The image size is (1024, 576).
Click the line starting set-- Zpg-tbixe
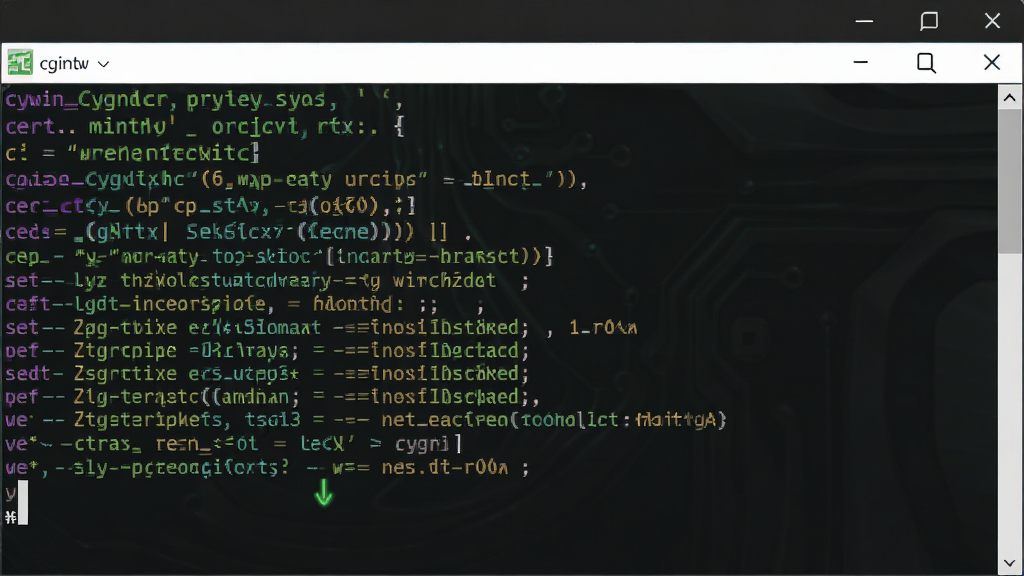point(321,327)
